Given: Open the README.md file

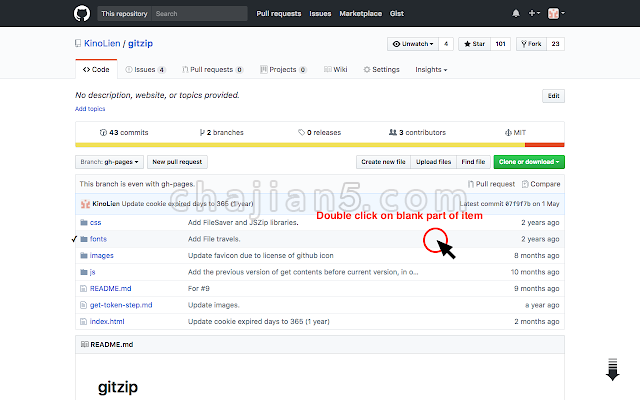Looking at the screenshot, I should coord(111,289).
